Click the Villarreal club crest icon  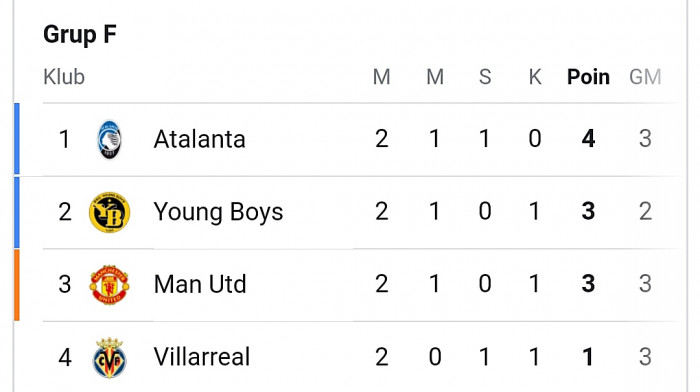[x=109, y=358]
